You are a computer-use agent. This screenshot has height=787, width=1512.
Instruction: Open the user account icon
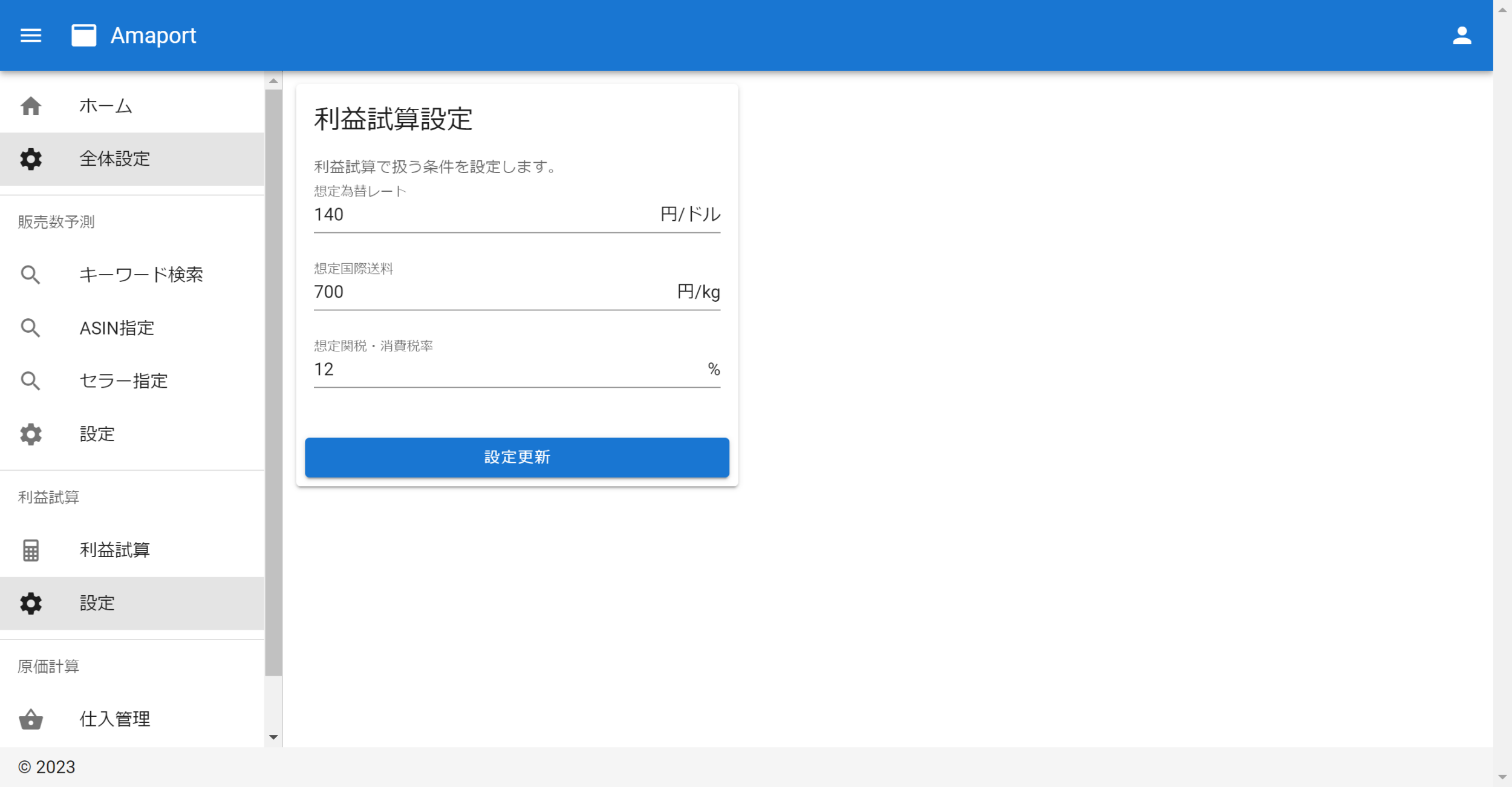[1461, 36]
